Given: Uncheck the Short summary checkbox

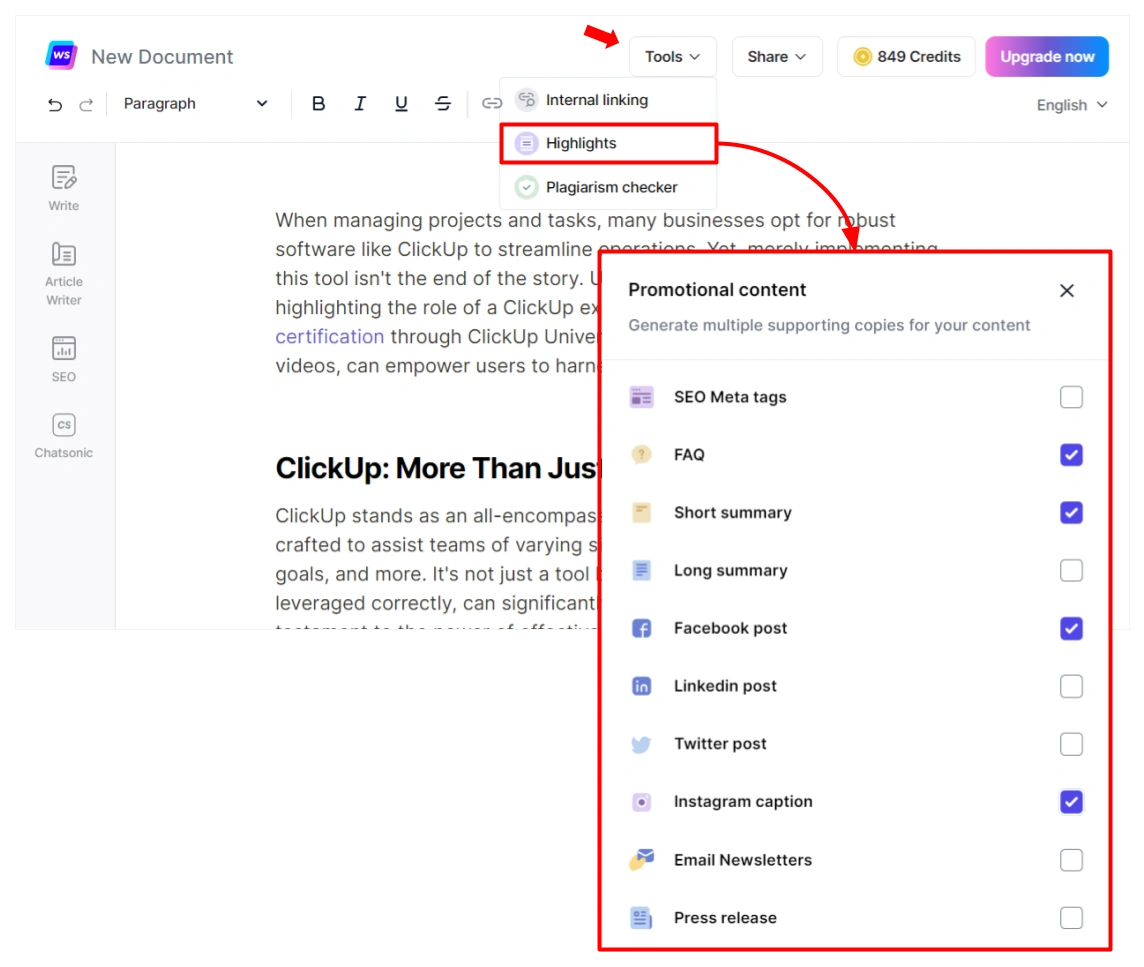Looking at the screenshot, I should point(1071,512).
